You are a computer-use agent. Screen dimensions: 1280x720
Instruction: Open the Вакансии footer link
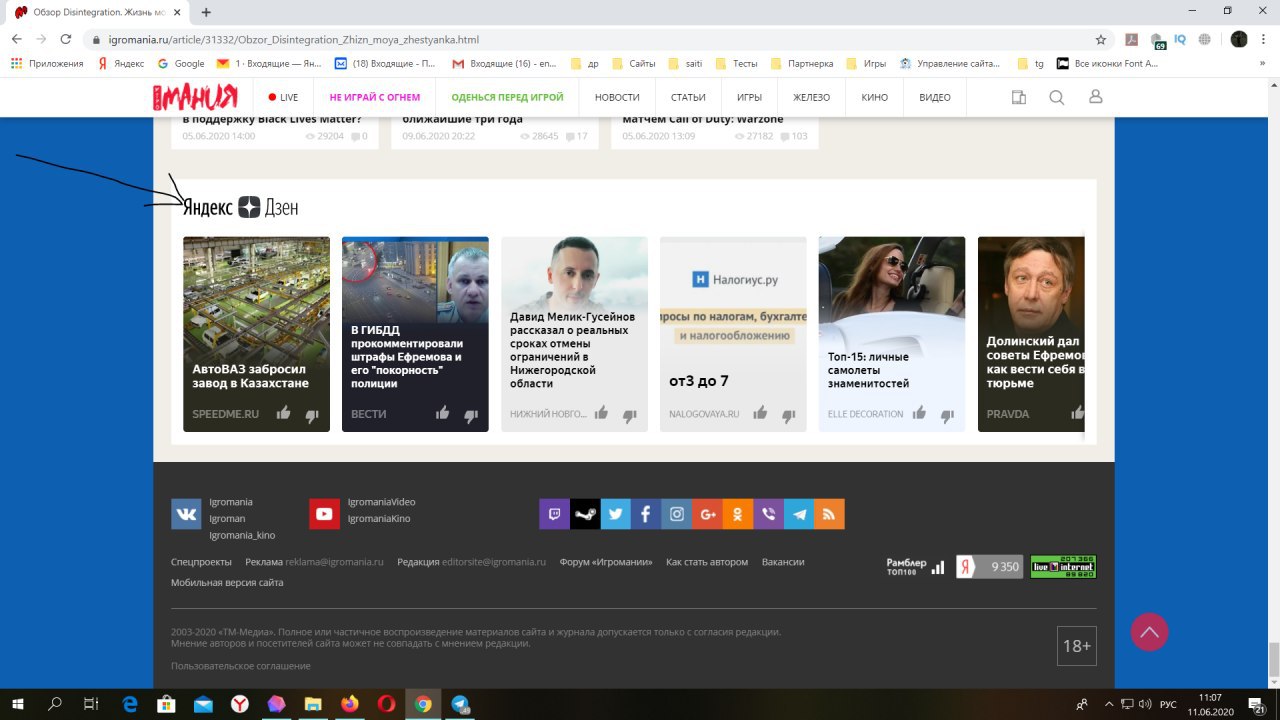[x=783, y=562]
